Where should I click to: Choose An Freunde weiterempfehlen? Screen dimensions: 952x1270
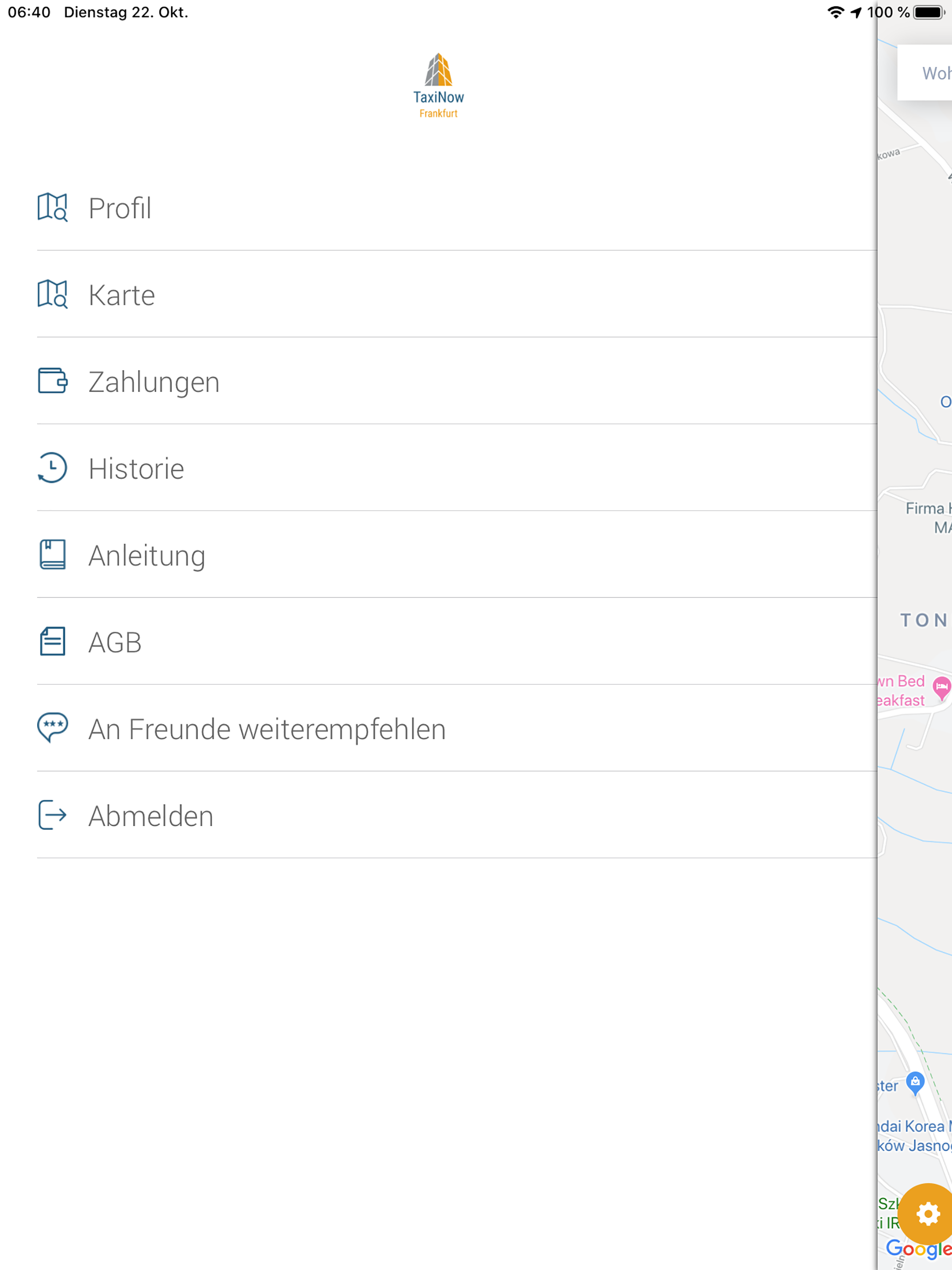pos(456,728)
